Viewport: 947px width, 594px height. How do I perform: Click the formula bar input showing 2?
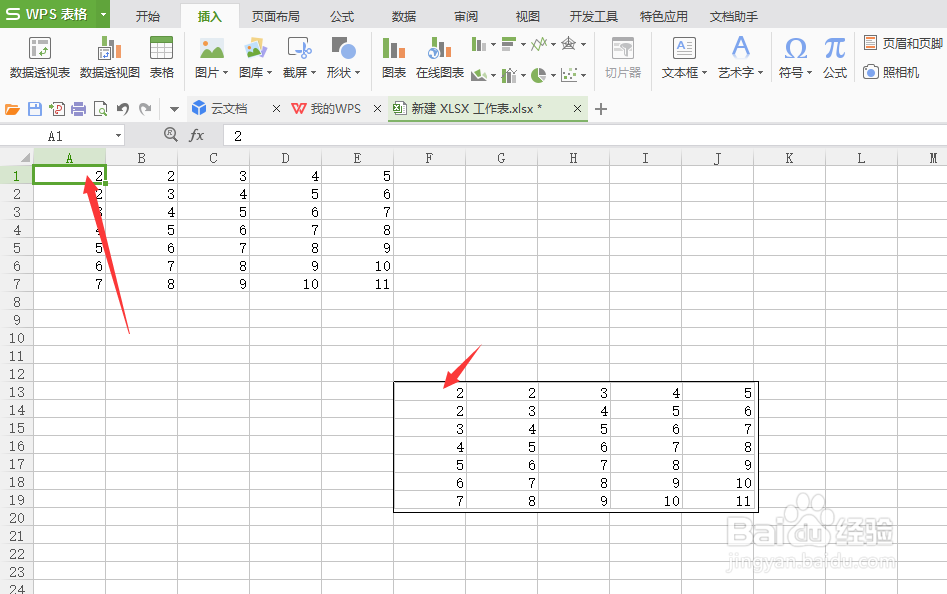pos(583,136)
